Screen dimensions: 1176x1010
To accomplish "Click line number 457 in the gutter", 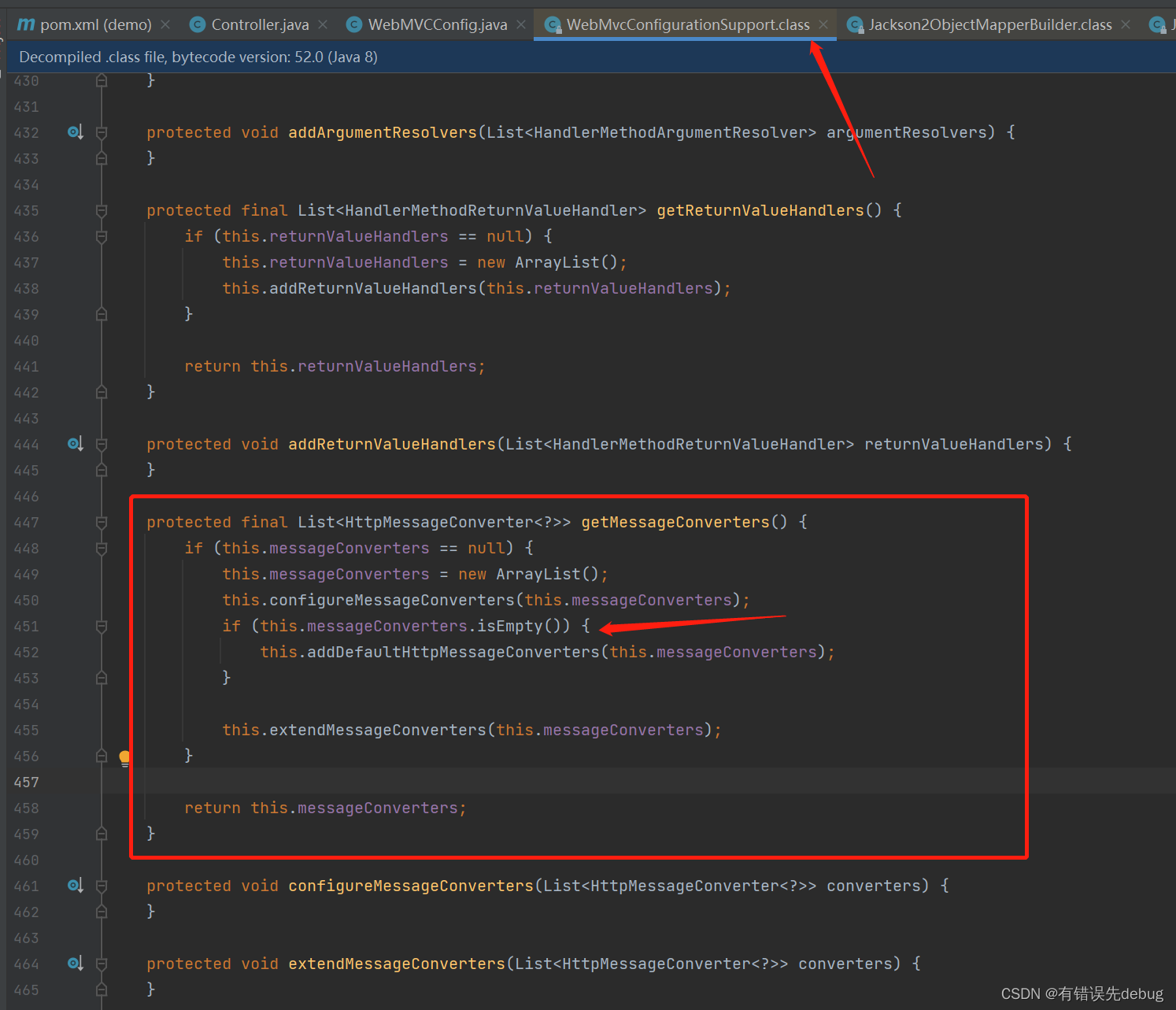I will pos(26,782).
